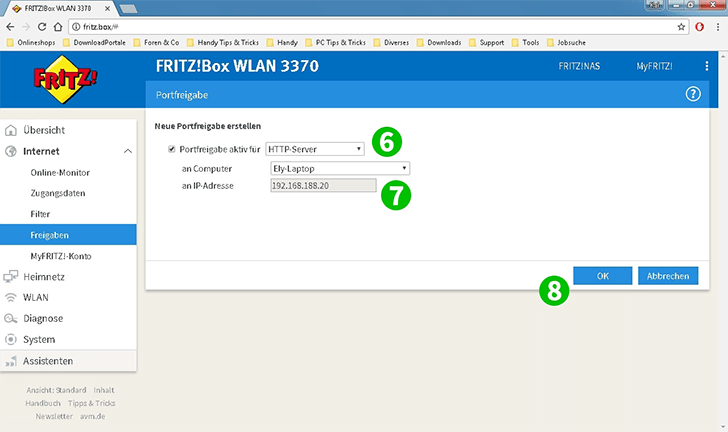Click the Ansicht: Standard link
The image size is (728, 432).
(56, 390)
